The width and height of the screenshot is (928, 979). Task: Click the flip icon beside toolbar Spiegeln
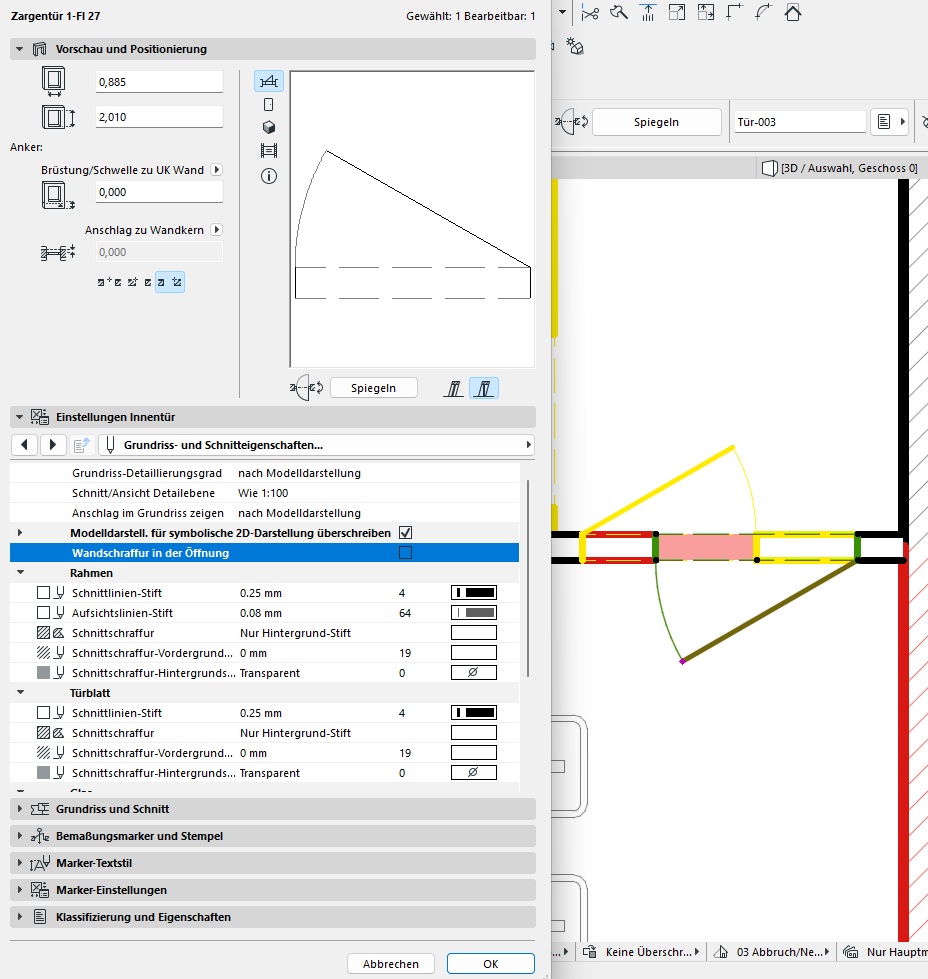(x=571, y=122)
